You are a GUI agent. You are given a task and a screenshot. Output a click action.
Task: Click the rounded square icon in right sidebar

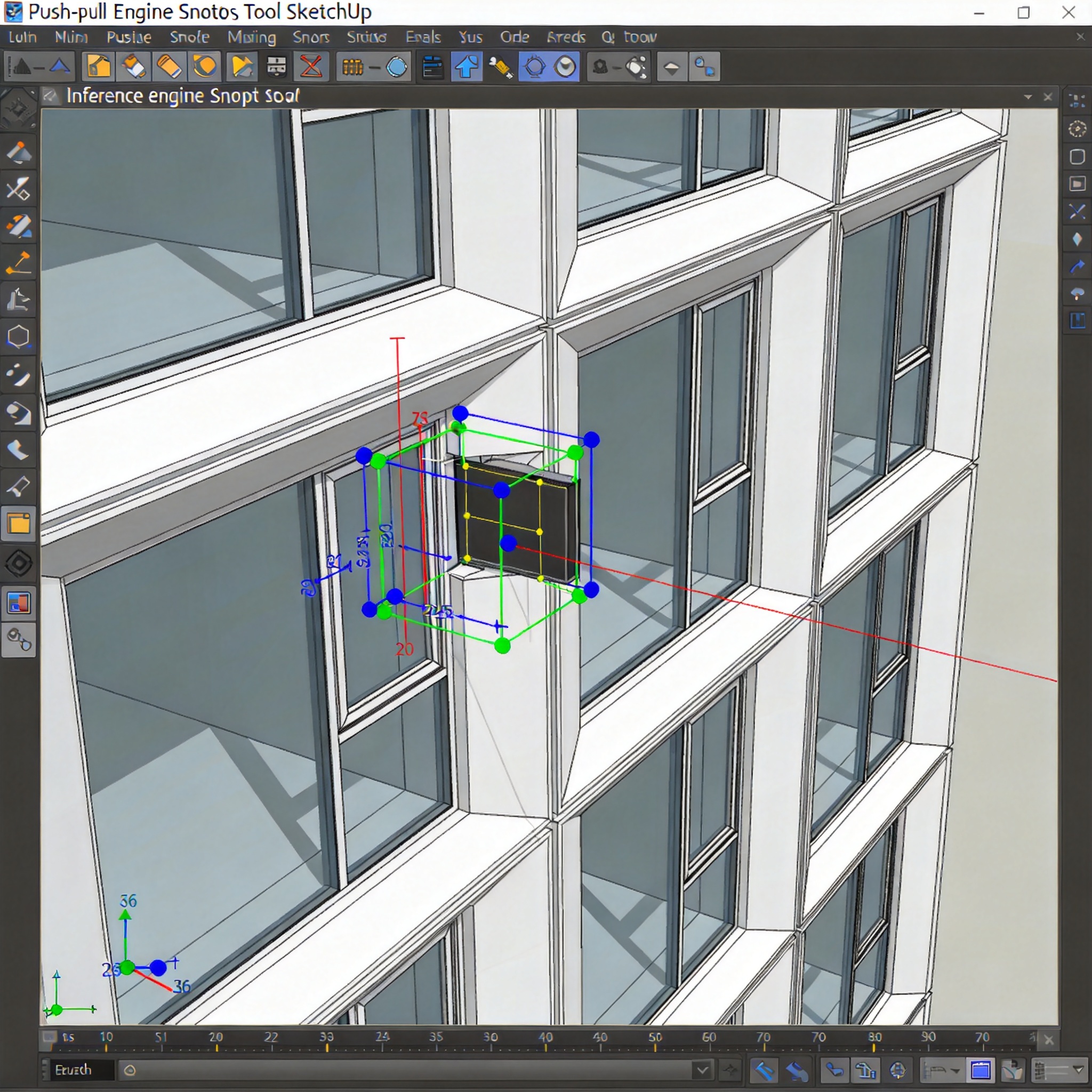1077,157
